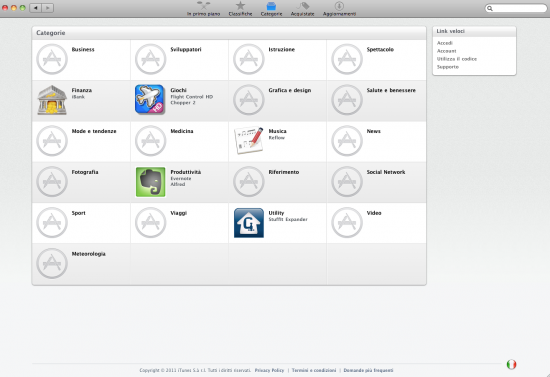Open the Istruzione category title

coord(281,49)
